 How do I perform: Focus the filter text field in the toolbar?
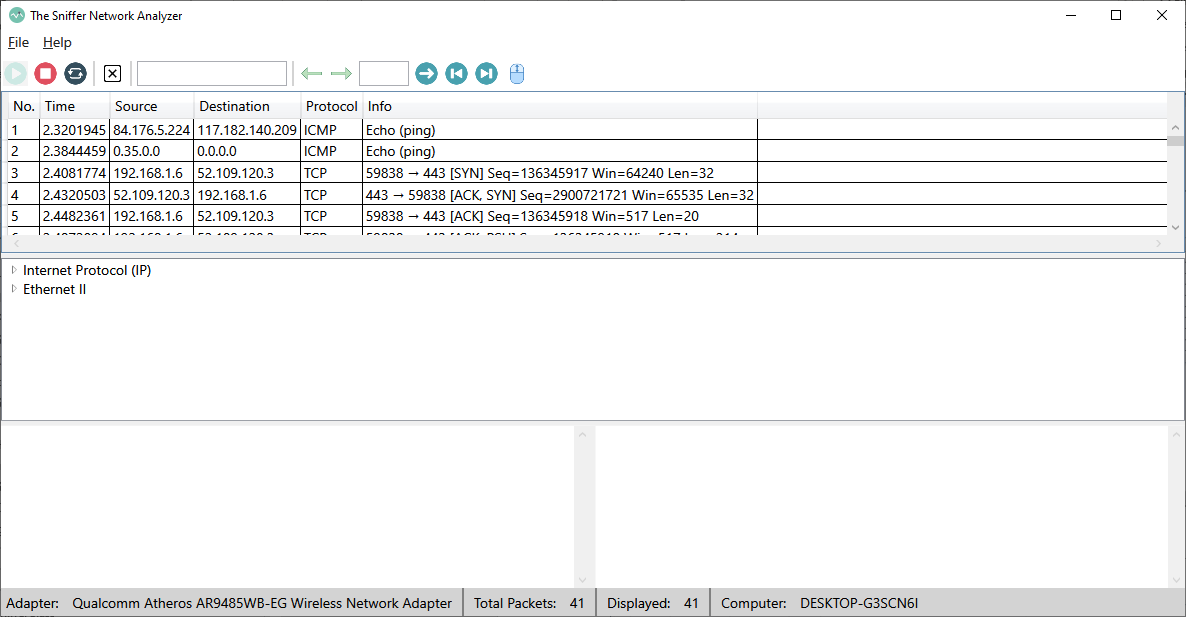click(212, 73)
